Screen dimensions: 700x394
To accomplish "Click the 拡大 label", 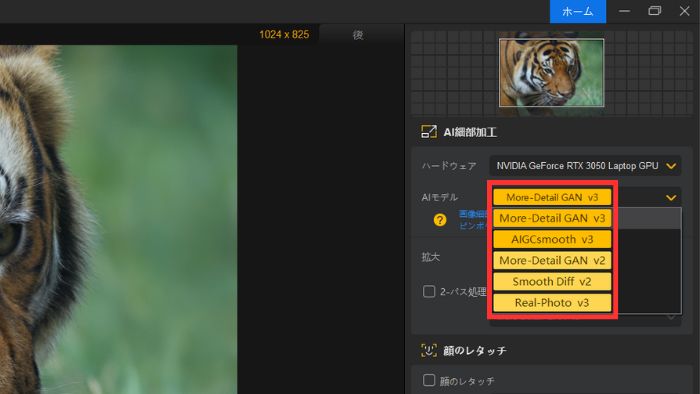I will coord(431,257).
